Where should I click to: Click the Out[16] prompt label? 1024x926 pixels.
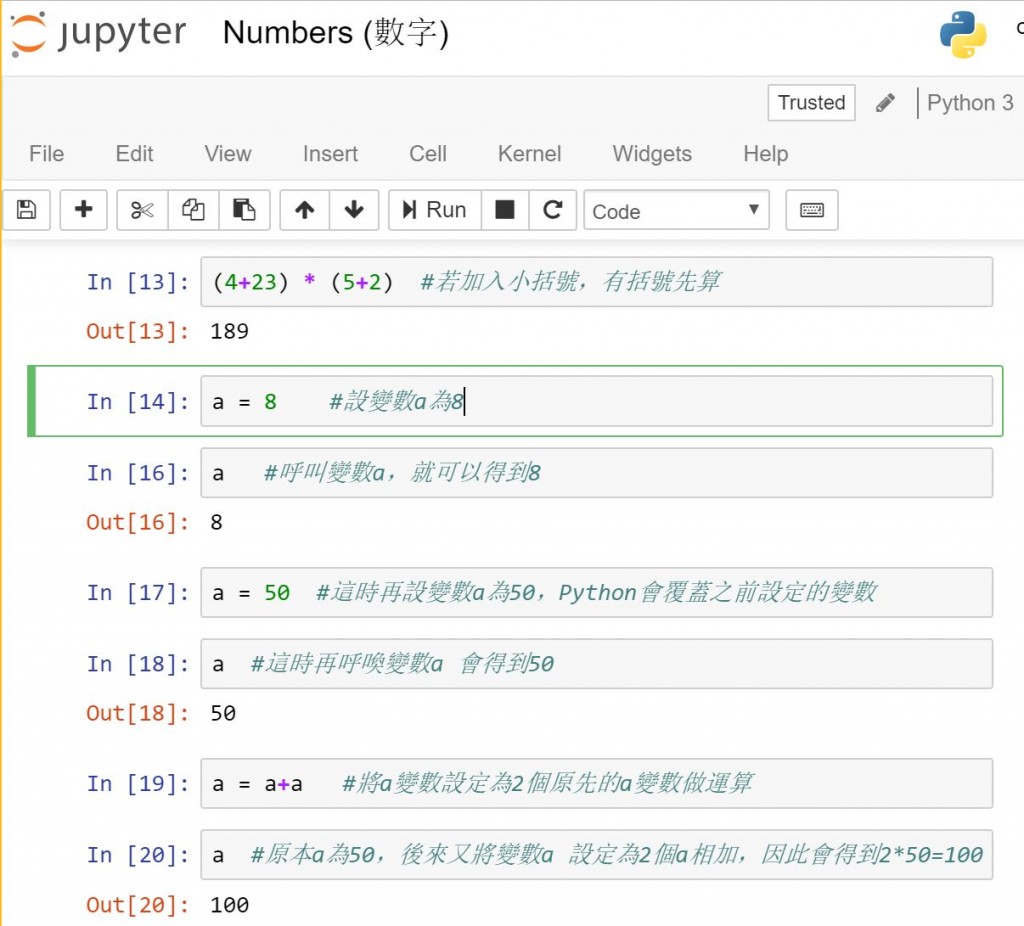coord(138,522)
